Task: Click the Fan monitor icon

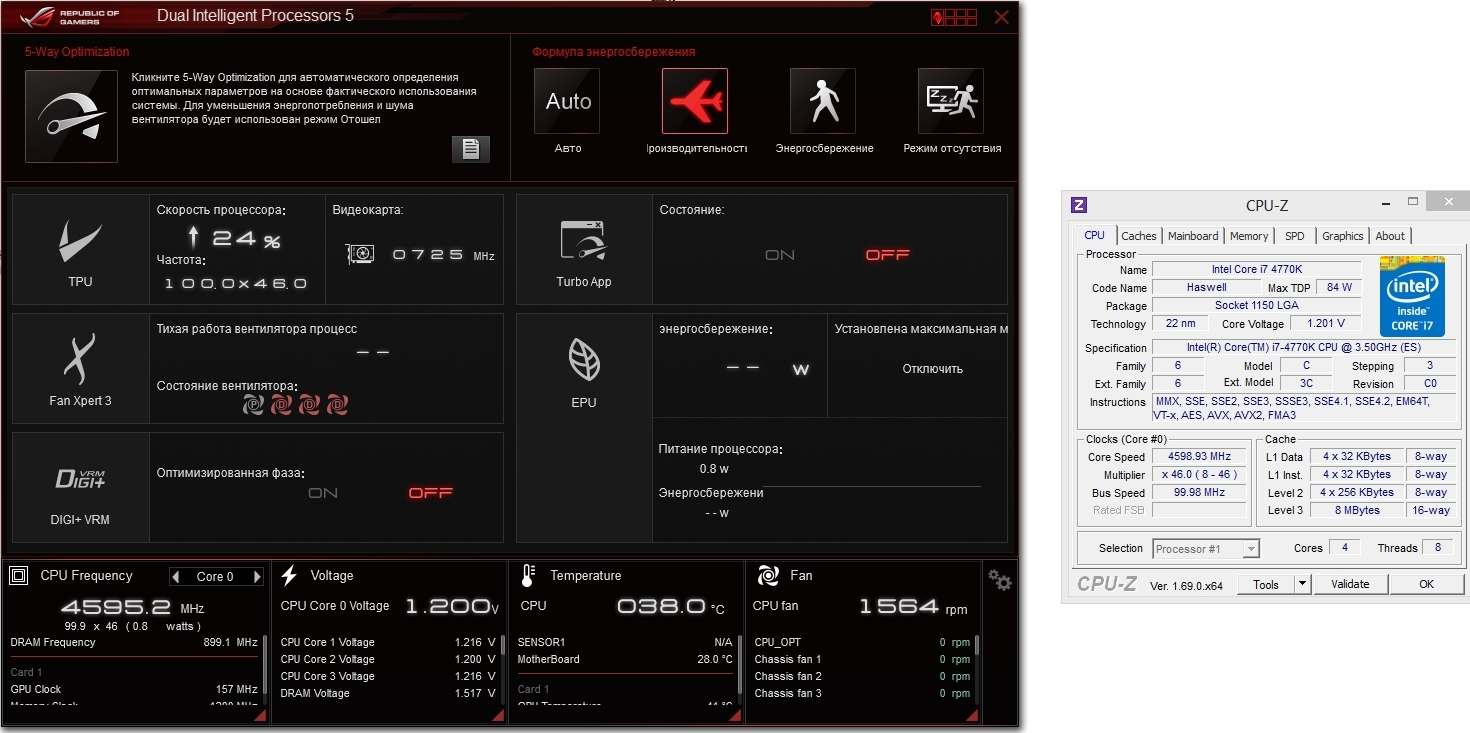Action: tap(768, 575)
